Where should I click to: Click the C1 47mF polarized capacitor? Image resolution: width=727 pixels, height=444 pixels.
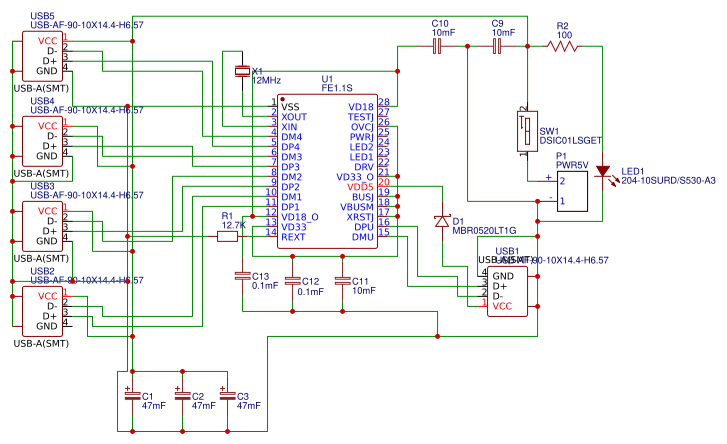(133, 395)
